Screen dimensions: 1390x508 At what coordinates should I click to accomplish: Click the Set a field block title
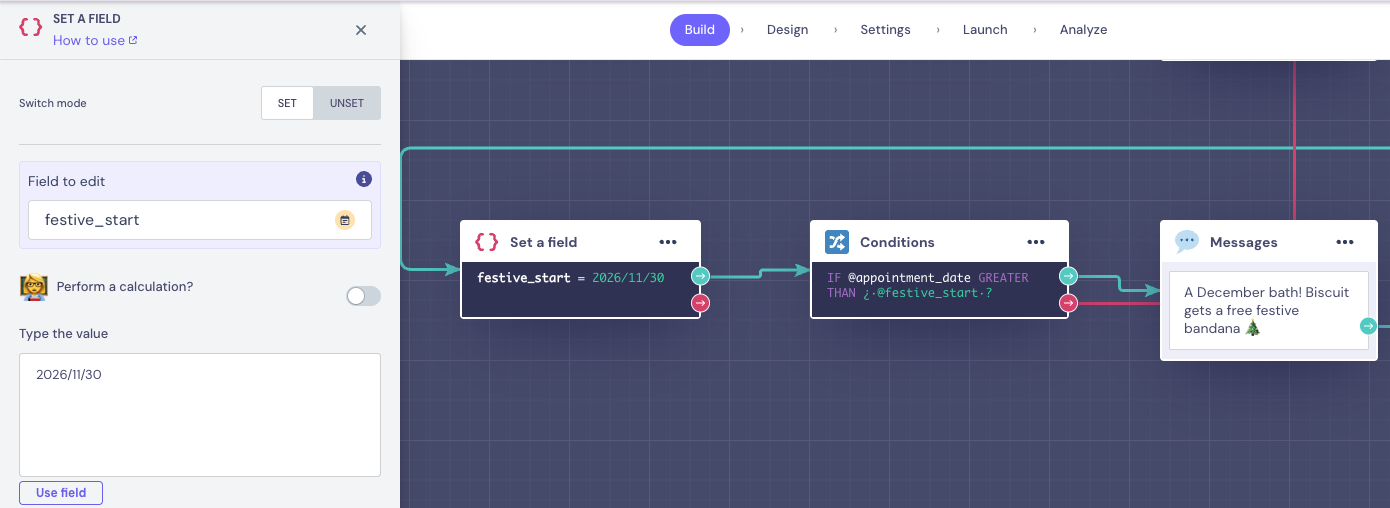pyautogui.click(x=543, y=242)
